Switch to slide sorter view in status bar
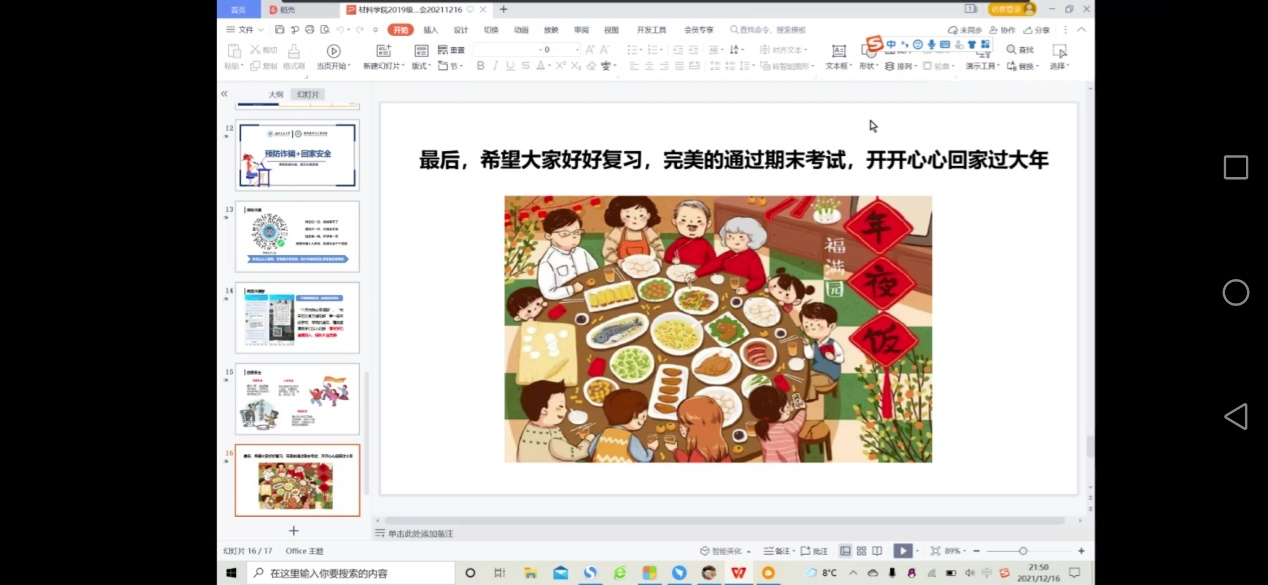1268x585 pixels. point(861,551)
